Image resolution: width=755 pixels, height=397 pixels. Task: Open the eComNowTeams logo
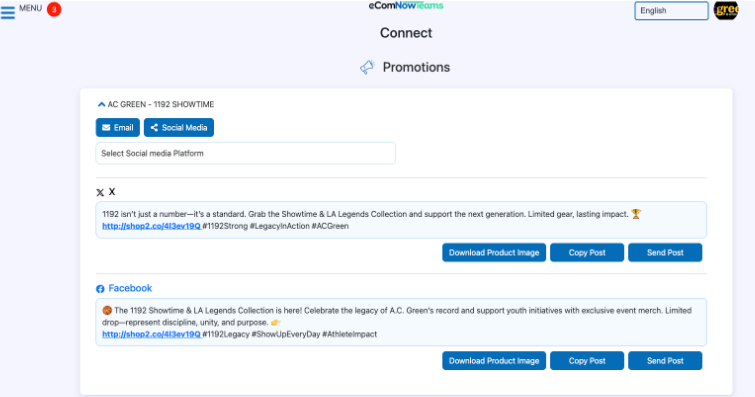coord(406,5)
